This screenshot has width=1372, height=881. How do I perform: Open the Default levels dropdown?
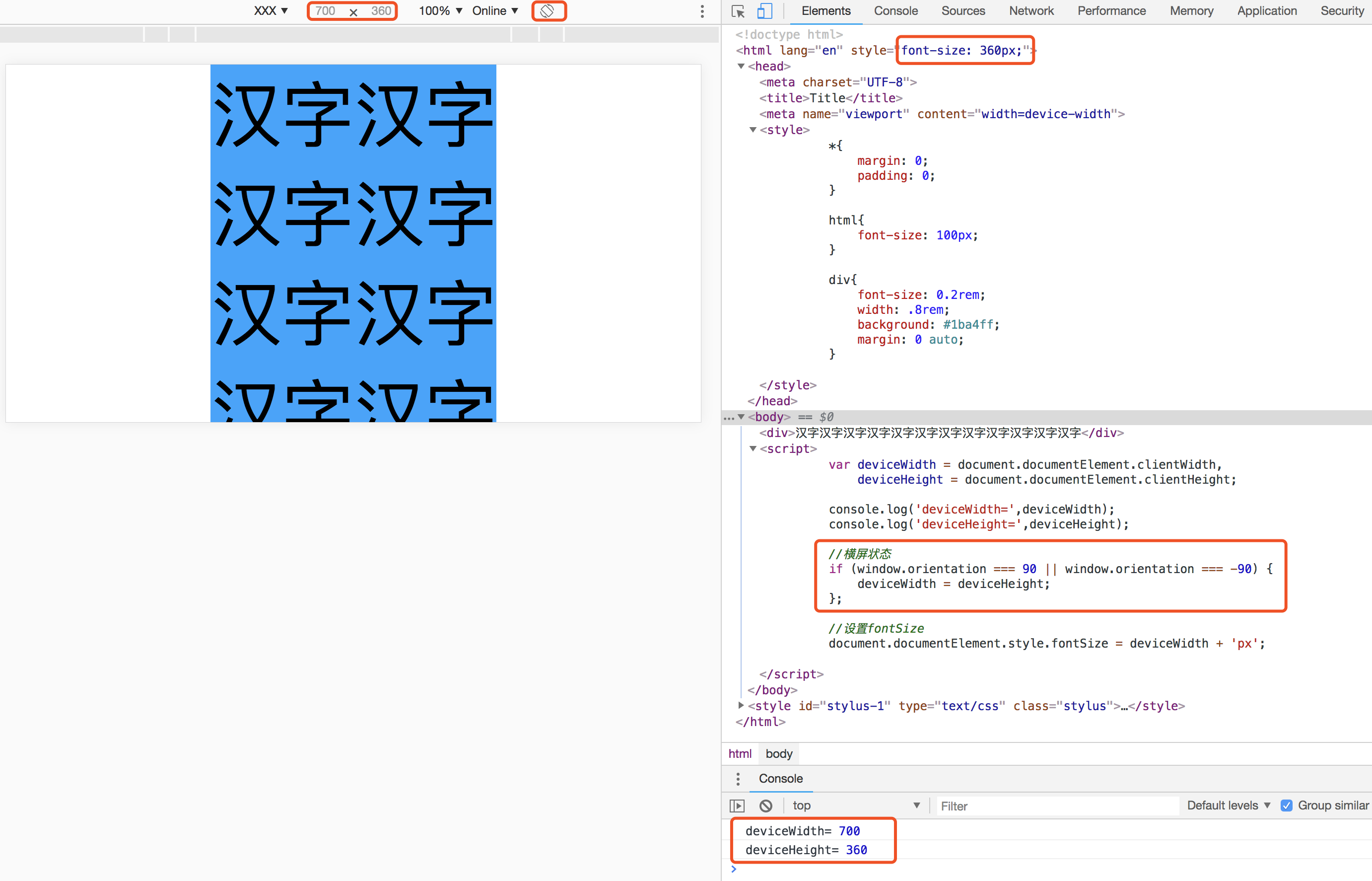[1229, 806]
